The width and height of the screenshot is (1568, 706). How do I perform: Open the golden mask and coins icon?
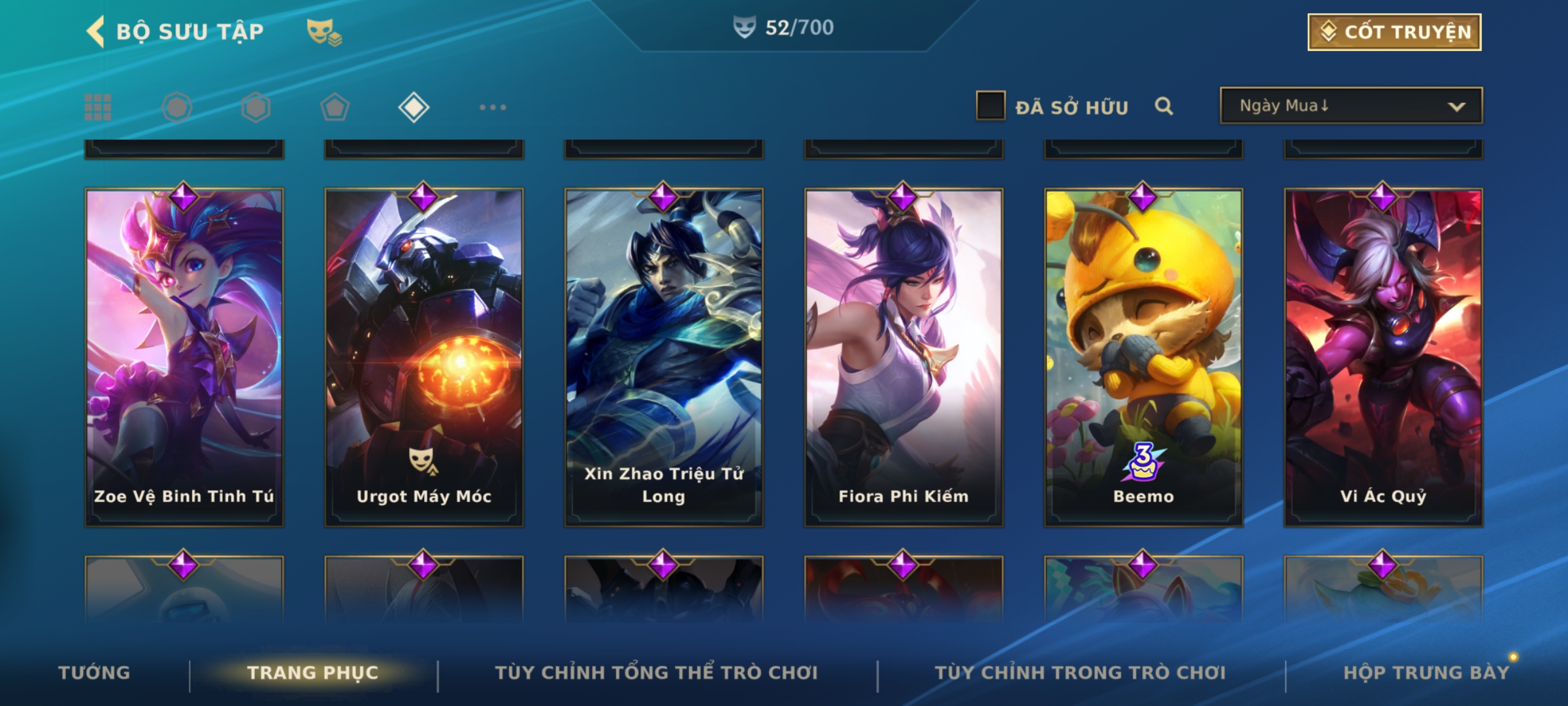point(324,32)
